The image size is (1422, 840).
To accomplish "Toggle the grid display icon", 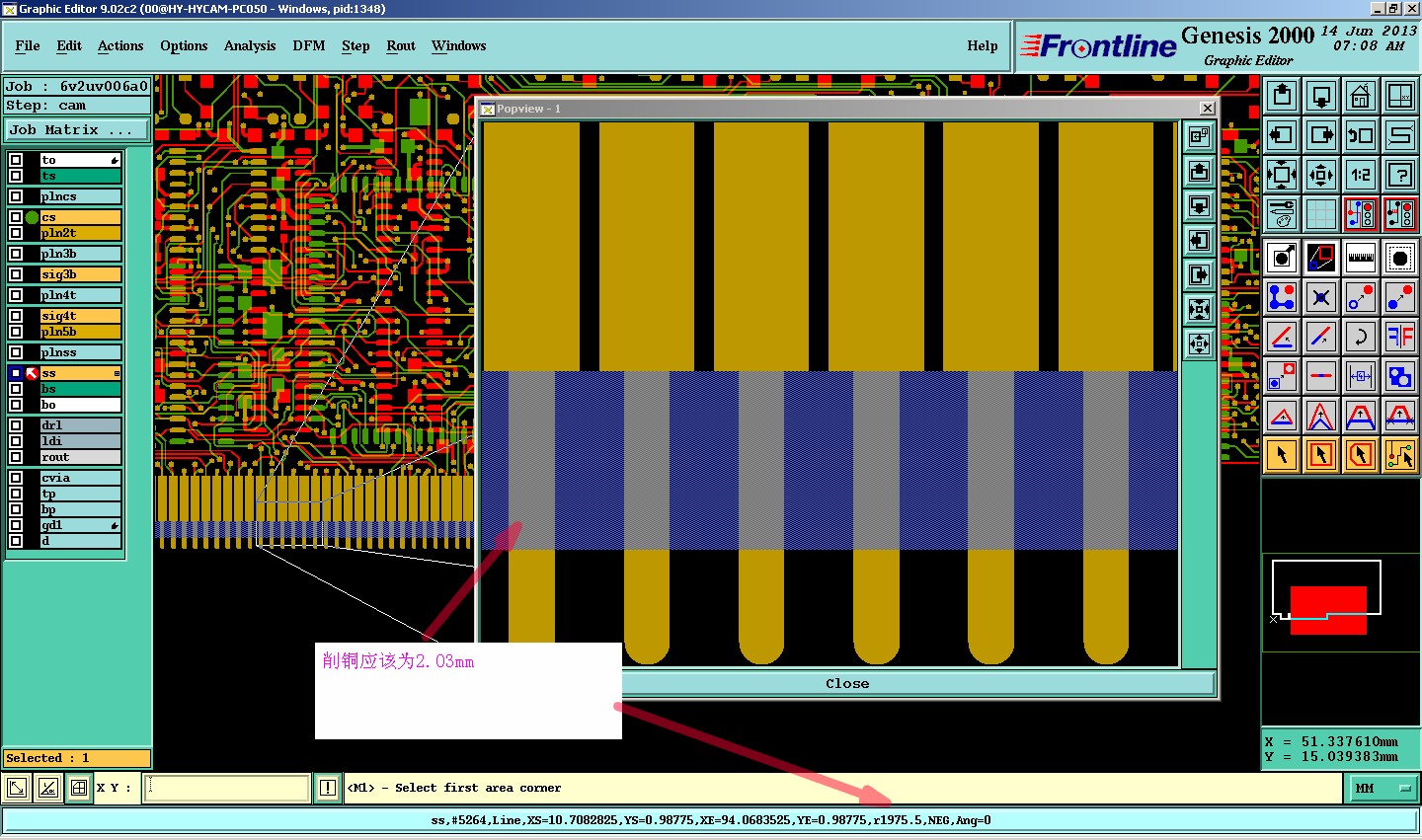I will point(1321,213).
